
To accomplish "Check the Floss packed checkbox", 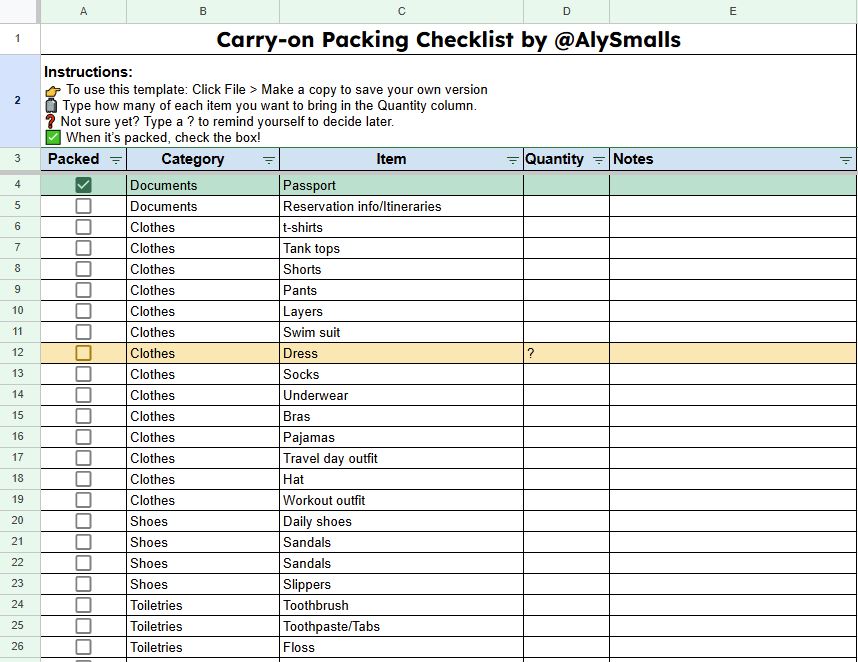I will click(83, 647).
